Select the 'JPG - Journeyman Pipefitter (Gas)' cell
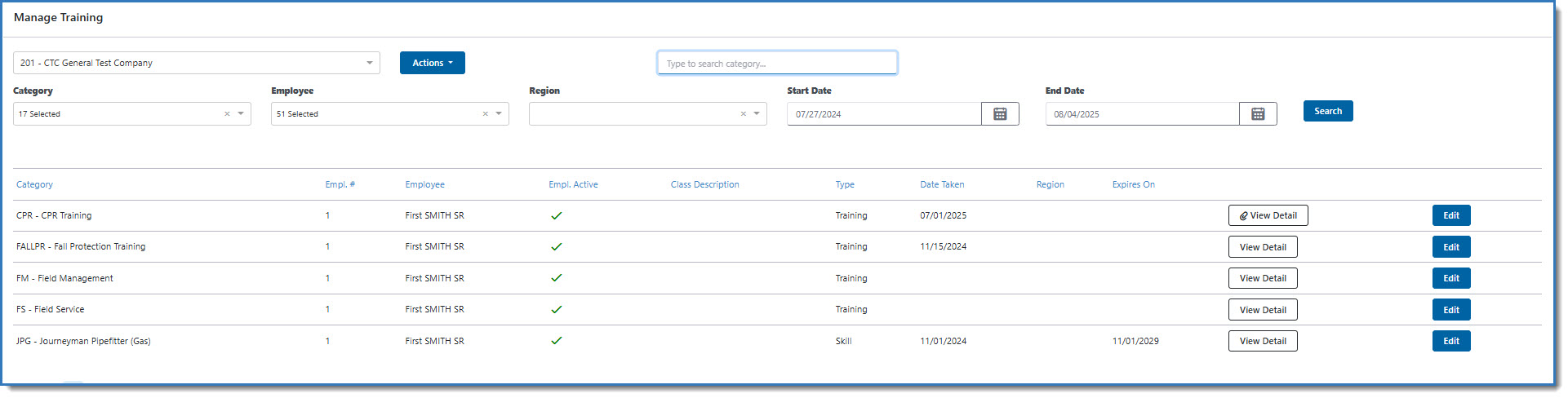Screen dimensions: 1568x398 pos(83,341)
